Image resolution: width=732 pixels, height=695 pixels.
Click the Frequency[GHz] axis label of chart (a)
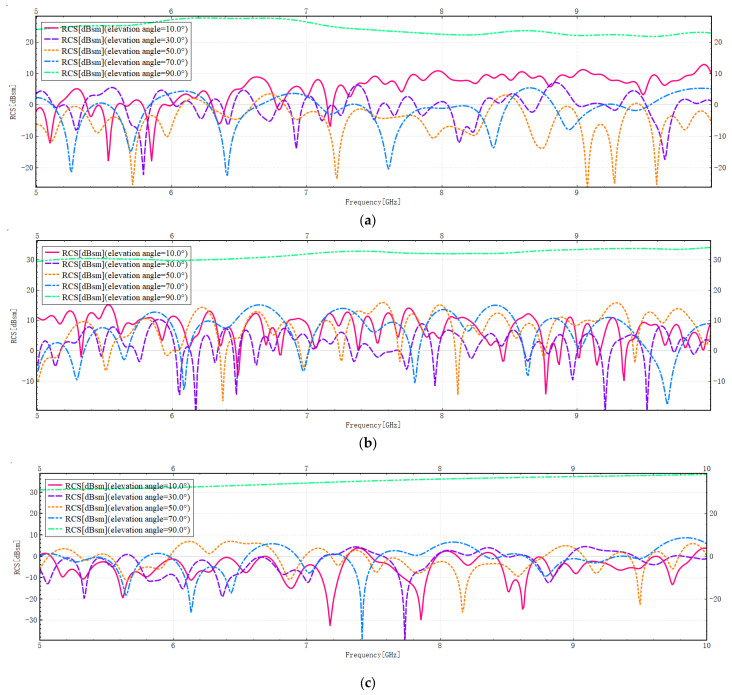373,202
